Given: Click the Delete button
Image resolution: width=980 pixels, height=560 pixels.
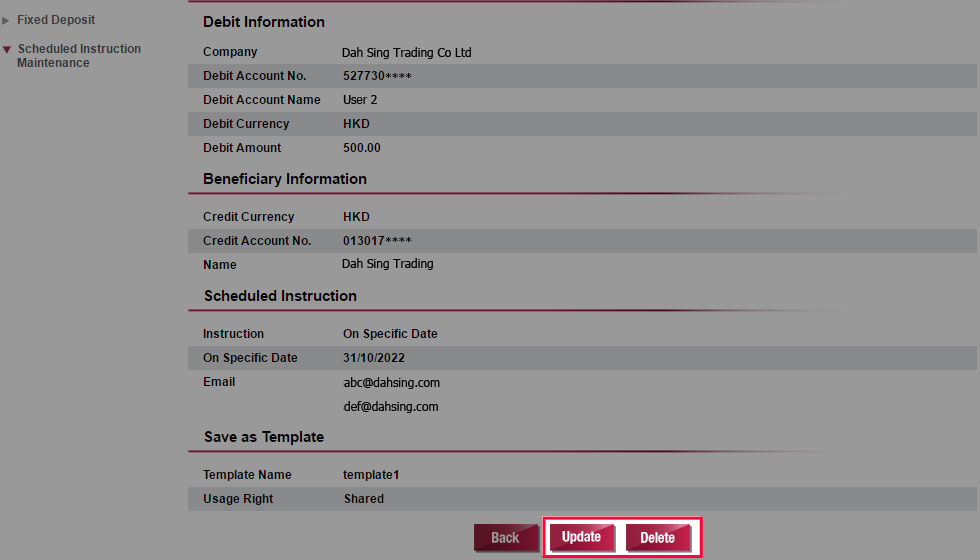Looking at the screenshot, I should click(658, 538).
